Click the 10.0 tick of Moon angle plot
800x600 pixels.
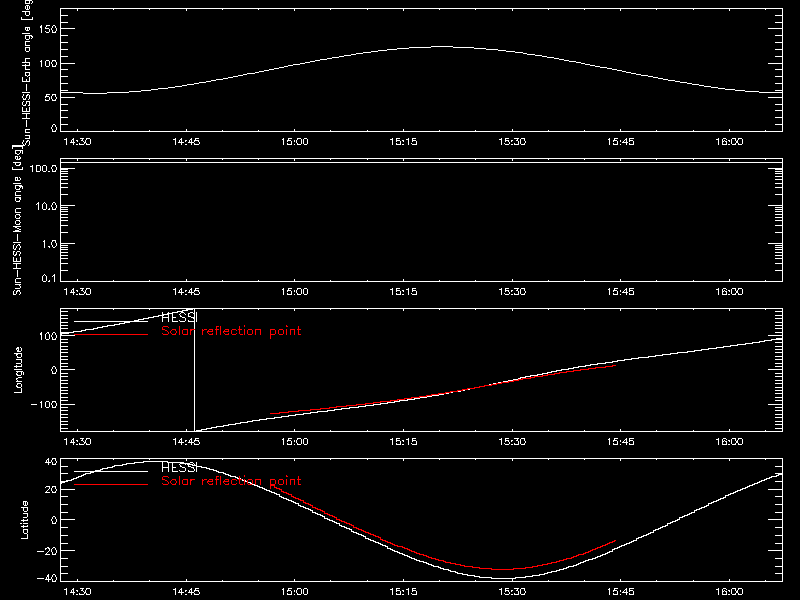(x=46, y=206)
